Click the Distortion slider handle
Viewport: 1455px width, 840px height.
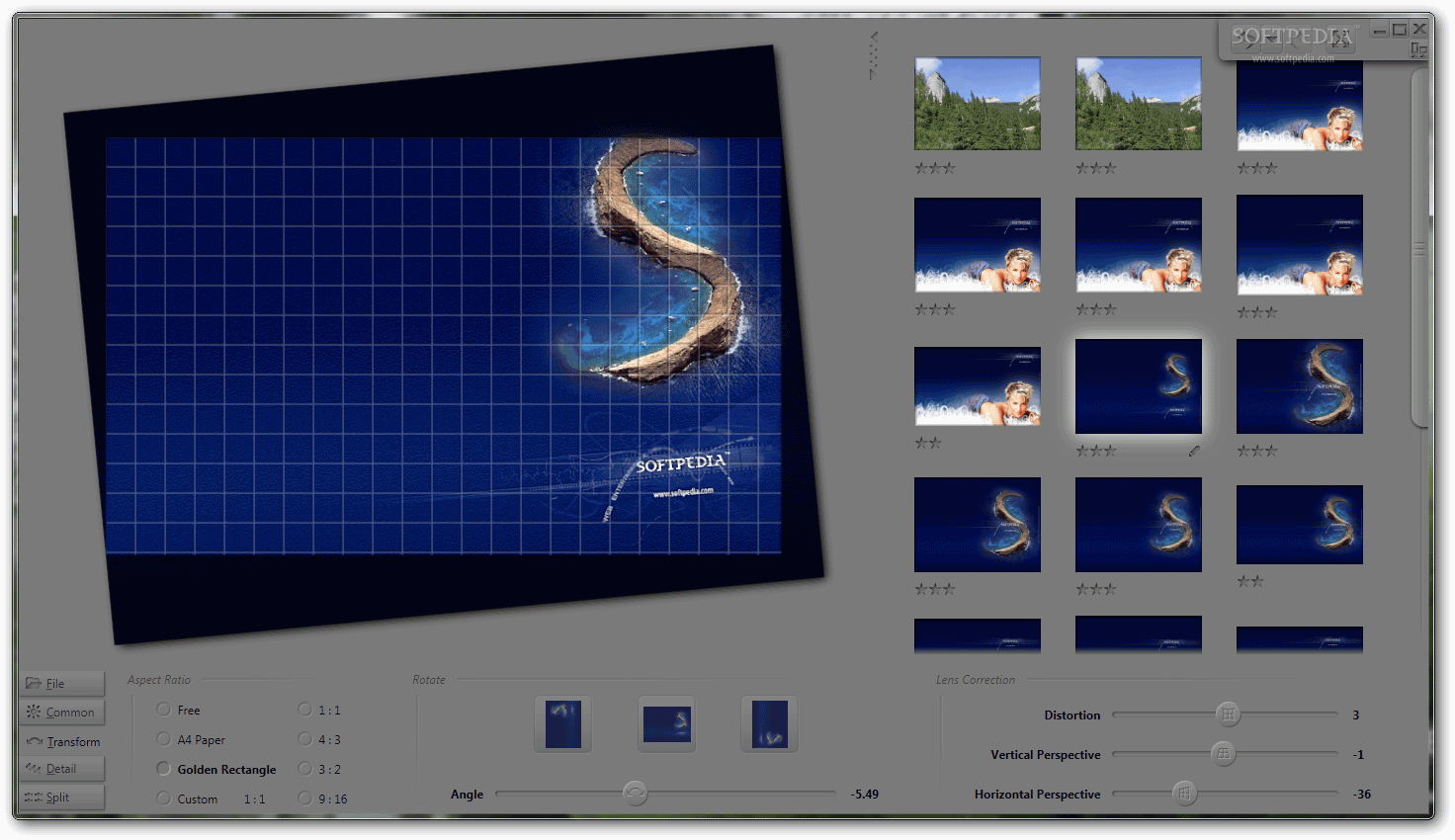pyautogui.click(x=1228, y=714)
